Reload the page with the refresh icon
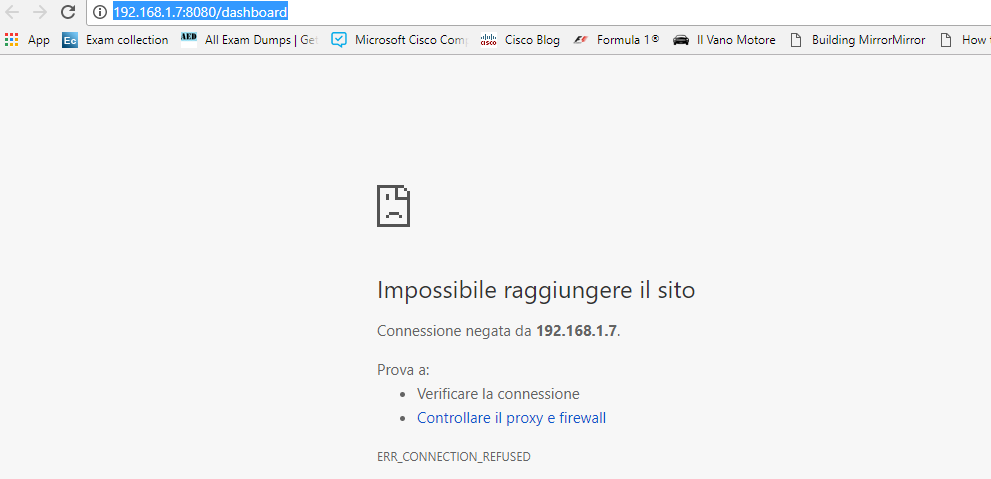Image resolution: width=991 pixels, height=479 pixels. pyautogui.click(x=68, y=11)
